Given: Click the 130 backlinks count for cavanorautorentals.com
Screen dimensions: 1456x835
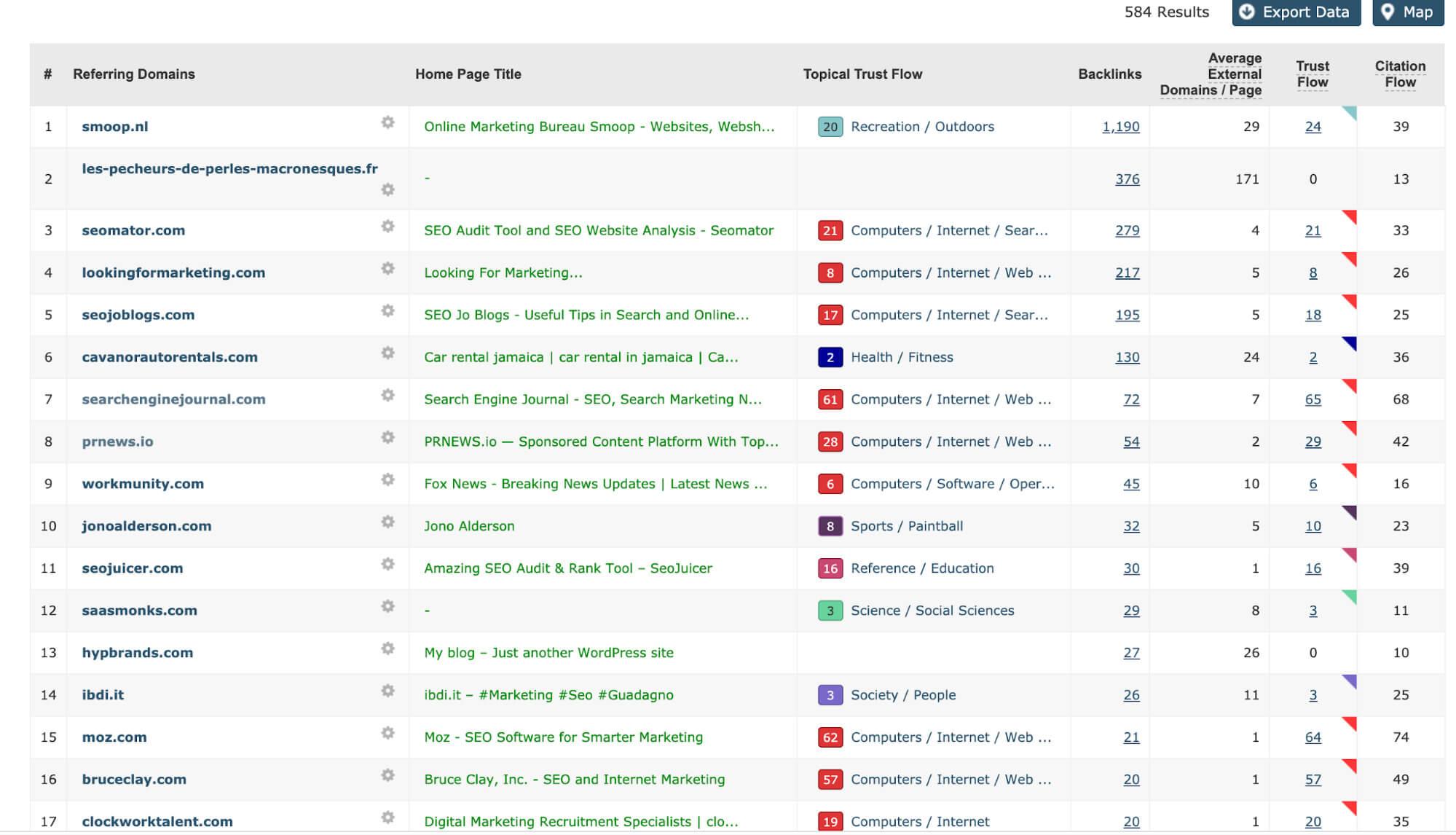Looking at the screenshot, I should point(1128,357).
